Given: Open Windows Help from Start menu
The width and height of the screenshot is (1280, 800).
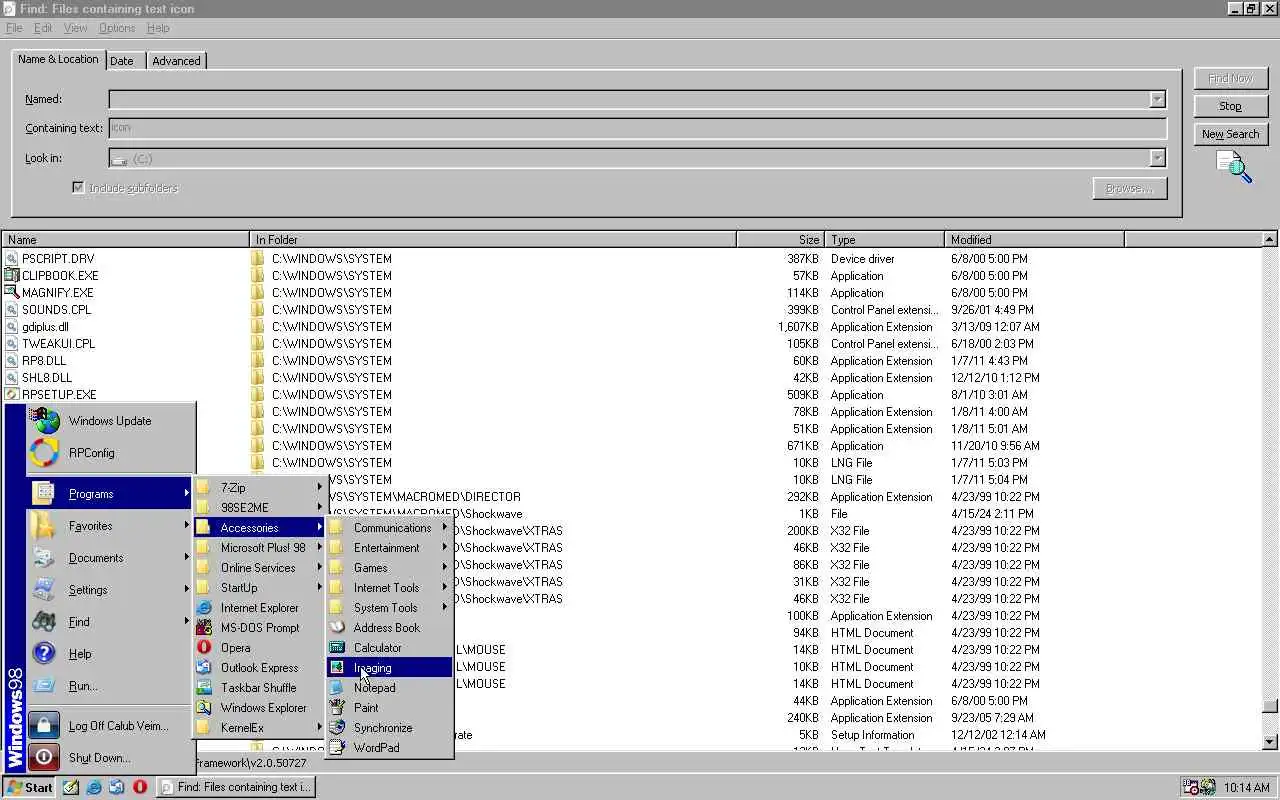Looking at the screenshot, I should coord(110,654).
